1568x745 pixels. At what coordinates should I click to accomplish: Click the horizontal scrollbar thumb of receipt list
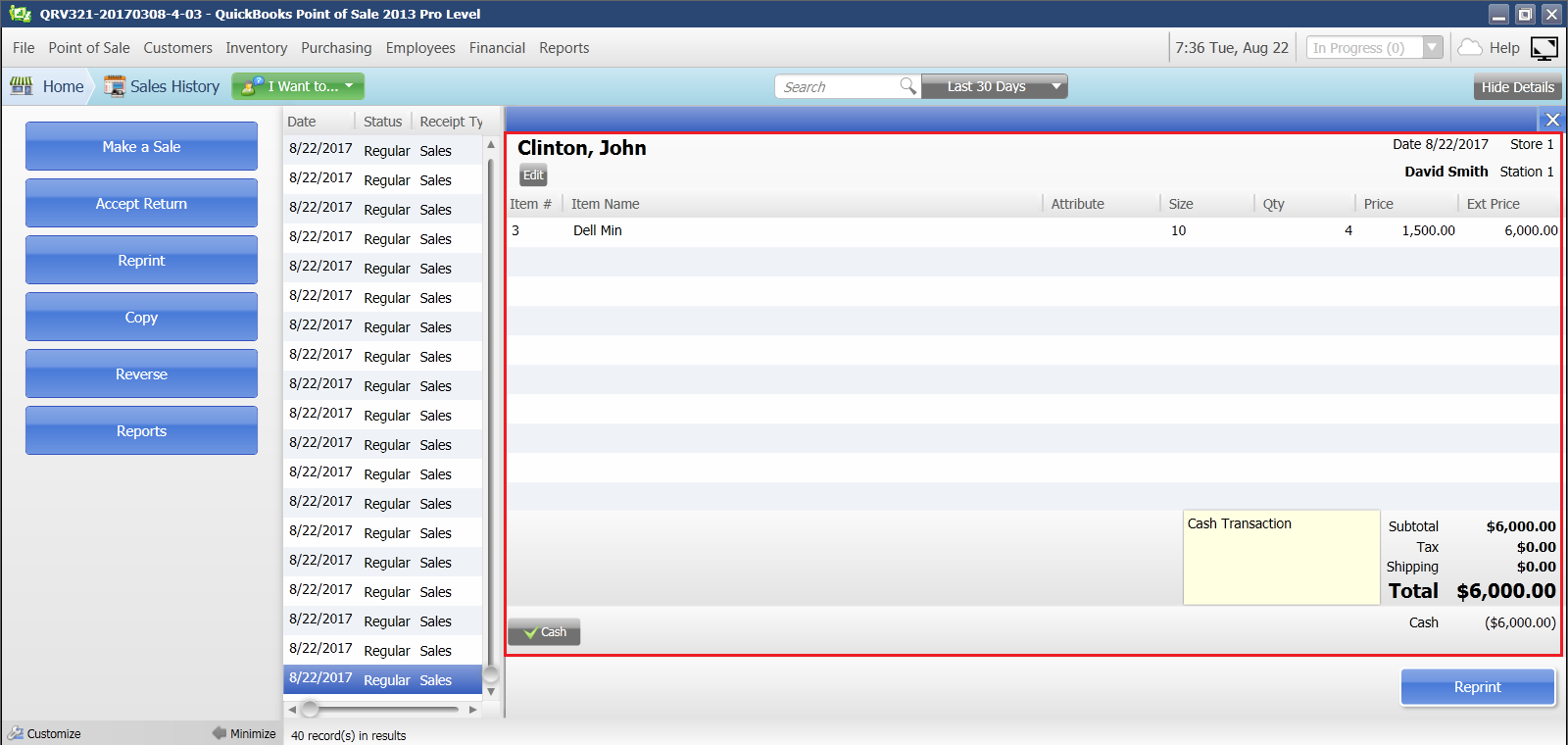[x=311, y=709]
